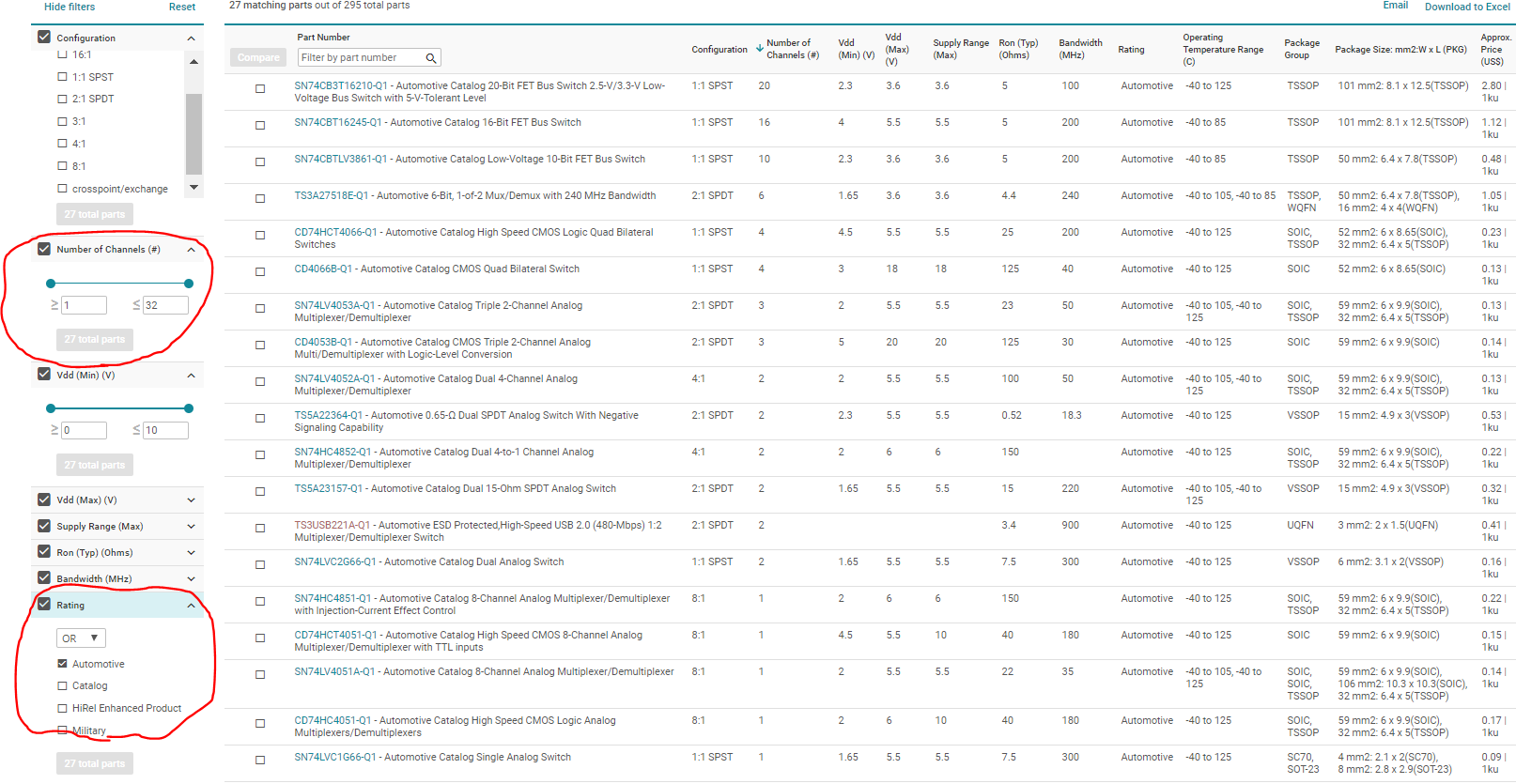1516x784 pixels.
Task: Click the Vdd (Min) lower bound field
Action: 84,430
